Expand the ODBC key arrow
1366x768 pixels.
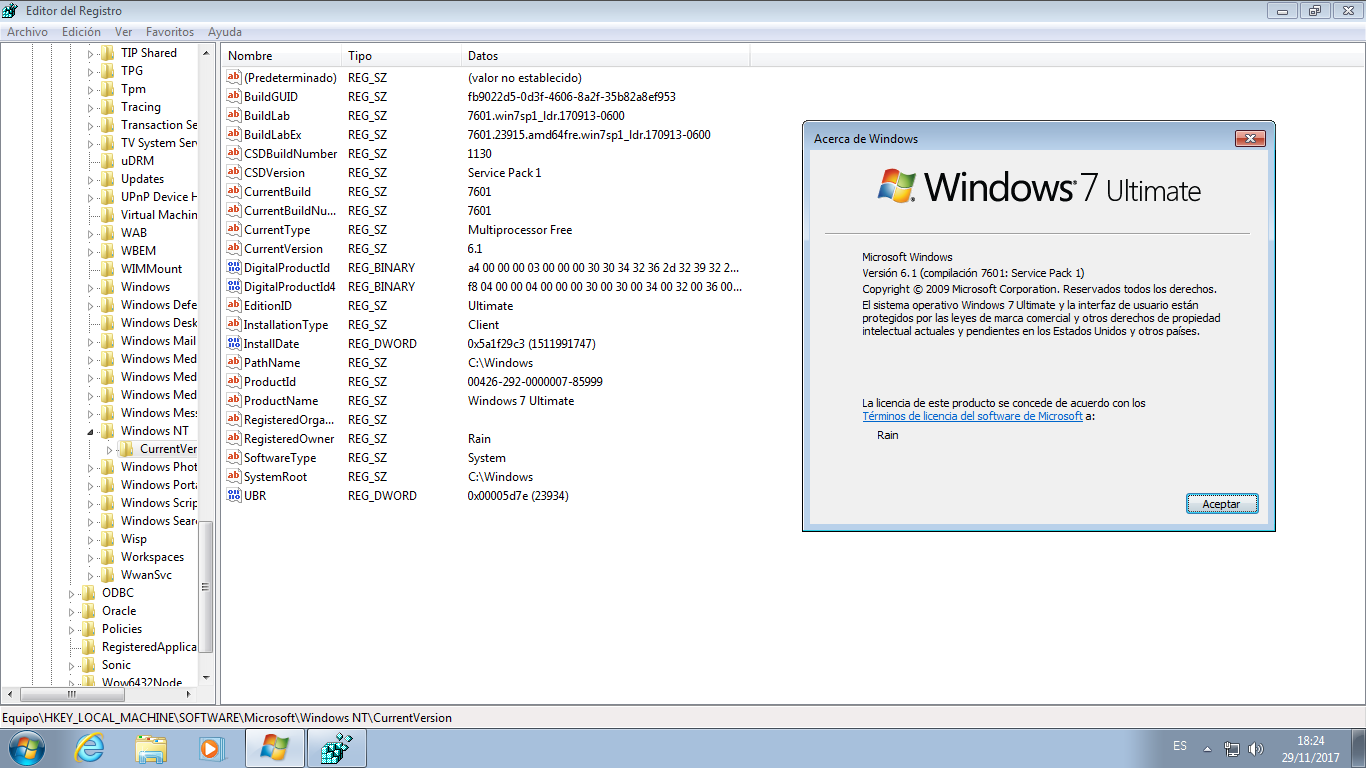point(71,593)
